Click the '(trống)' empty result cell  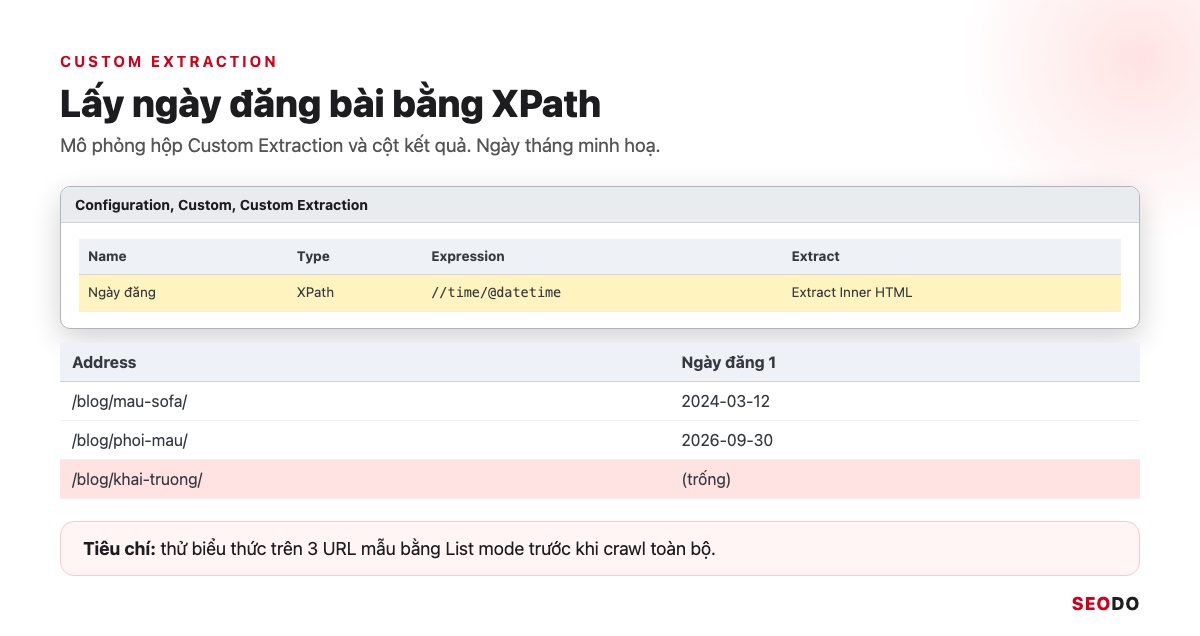coord(706,479)
